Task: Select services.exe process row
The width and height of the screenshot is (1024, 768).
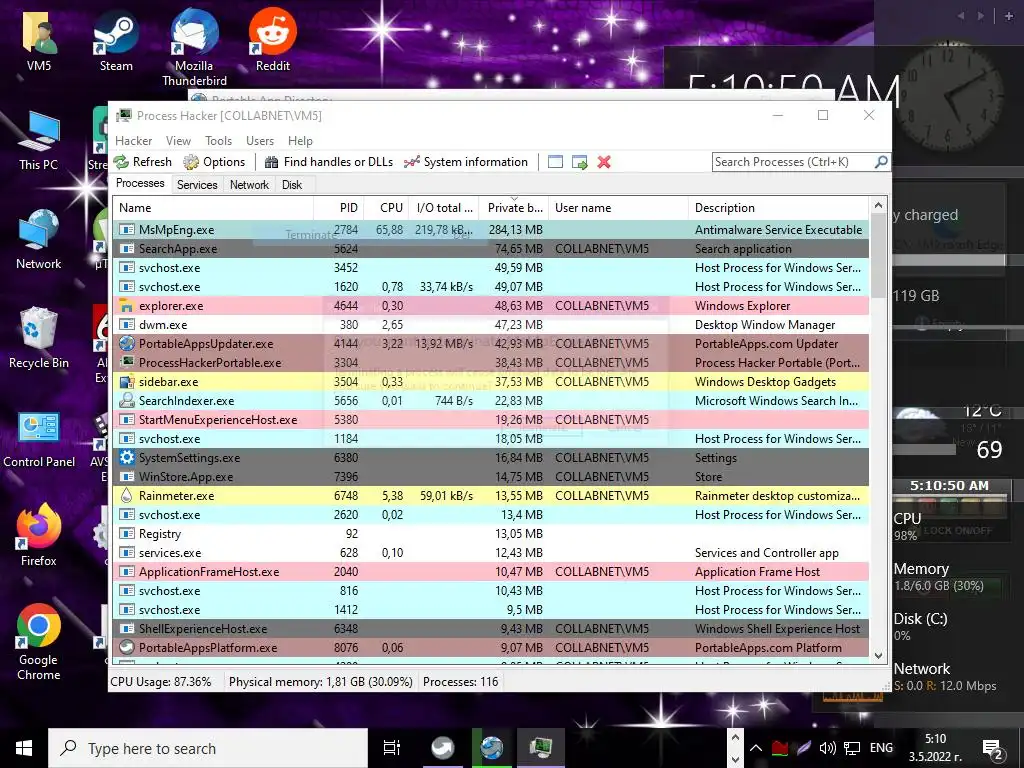Action: (491, 552)
